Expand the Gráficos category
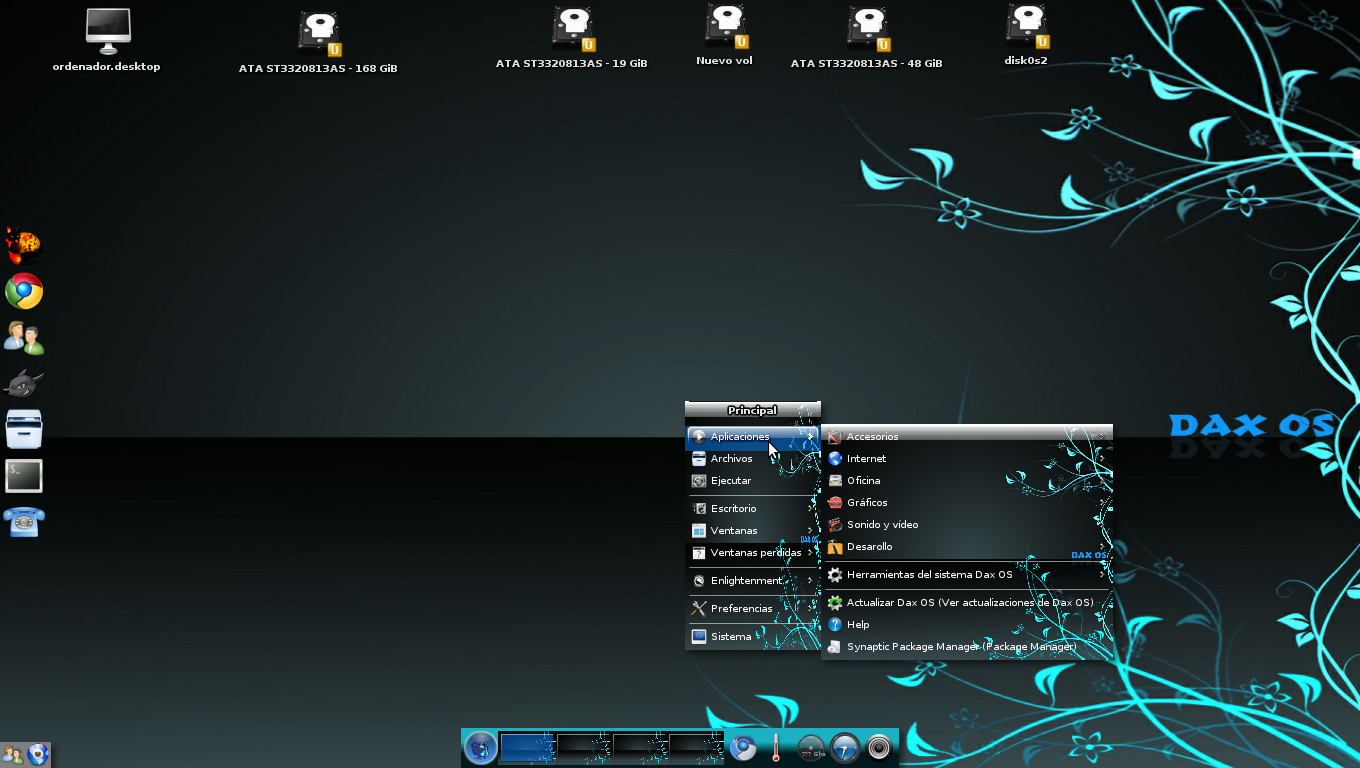Screen dimensions: 1360x768 tap(967, 503)
